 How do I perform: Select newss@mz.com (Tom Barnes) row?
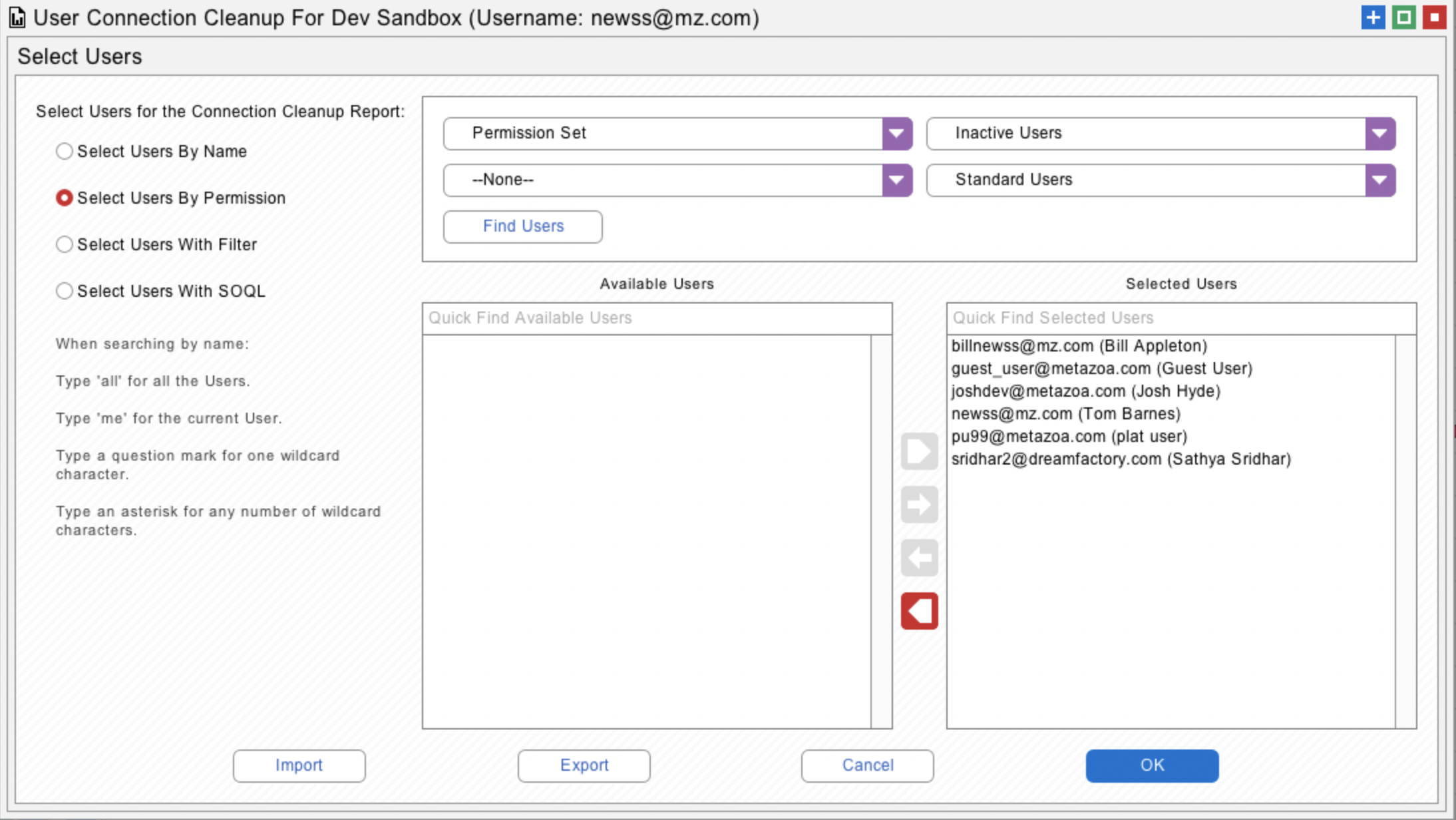[x=1171, y=414]
